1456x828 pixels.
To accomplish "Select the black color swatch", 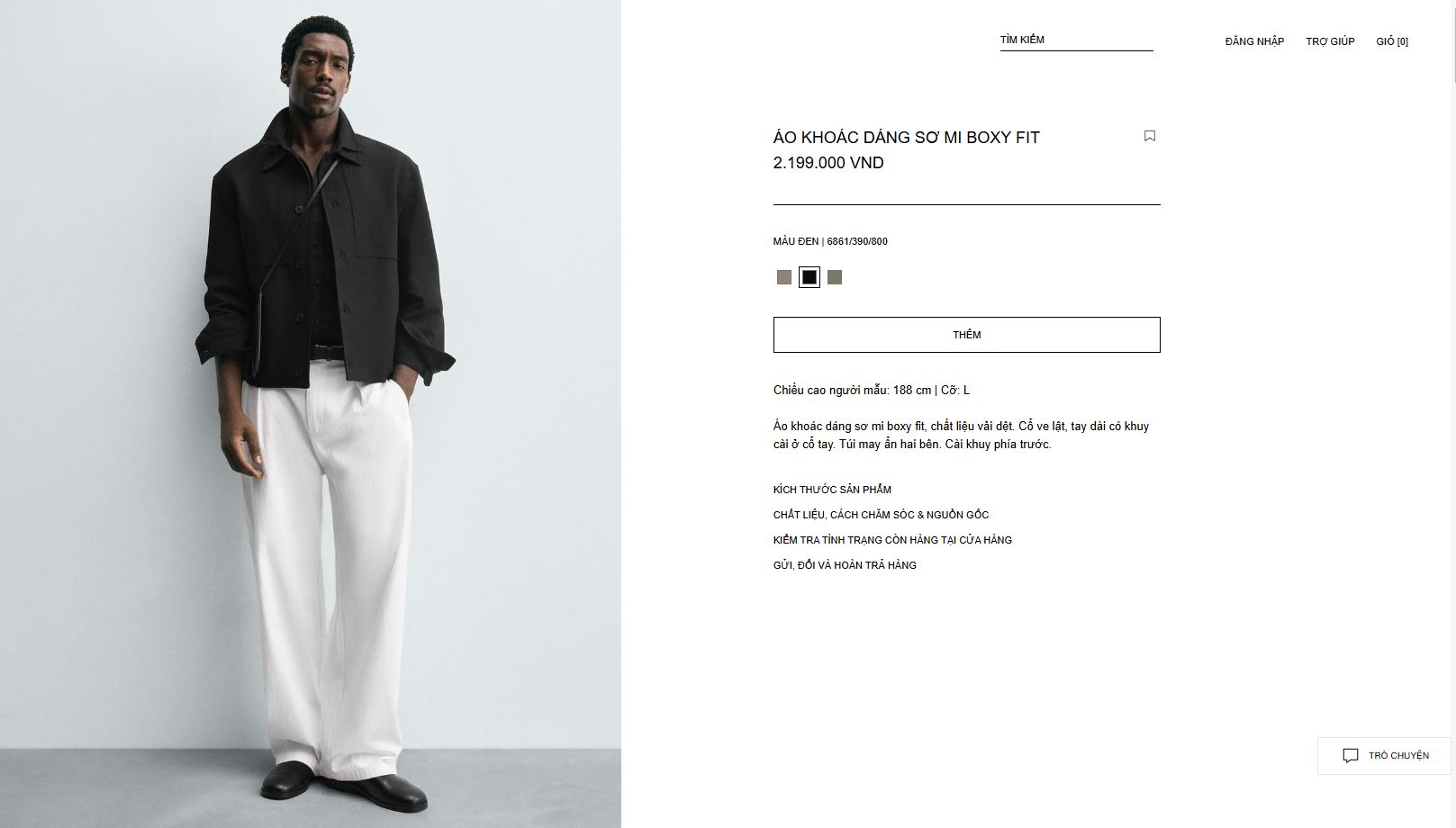I will [x=809, y=277].
